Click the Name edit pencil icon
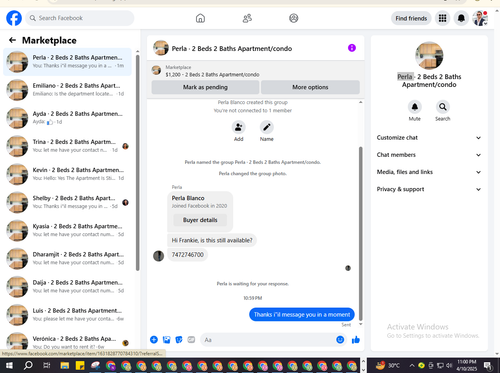Screen dimensions: 500x373 (267, 127)
